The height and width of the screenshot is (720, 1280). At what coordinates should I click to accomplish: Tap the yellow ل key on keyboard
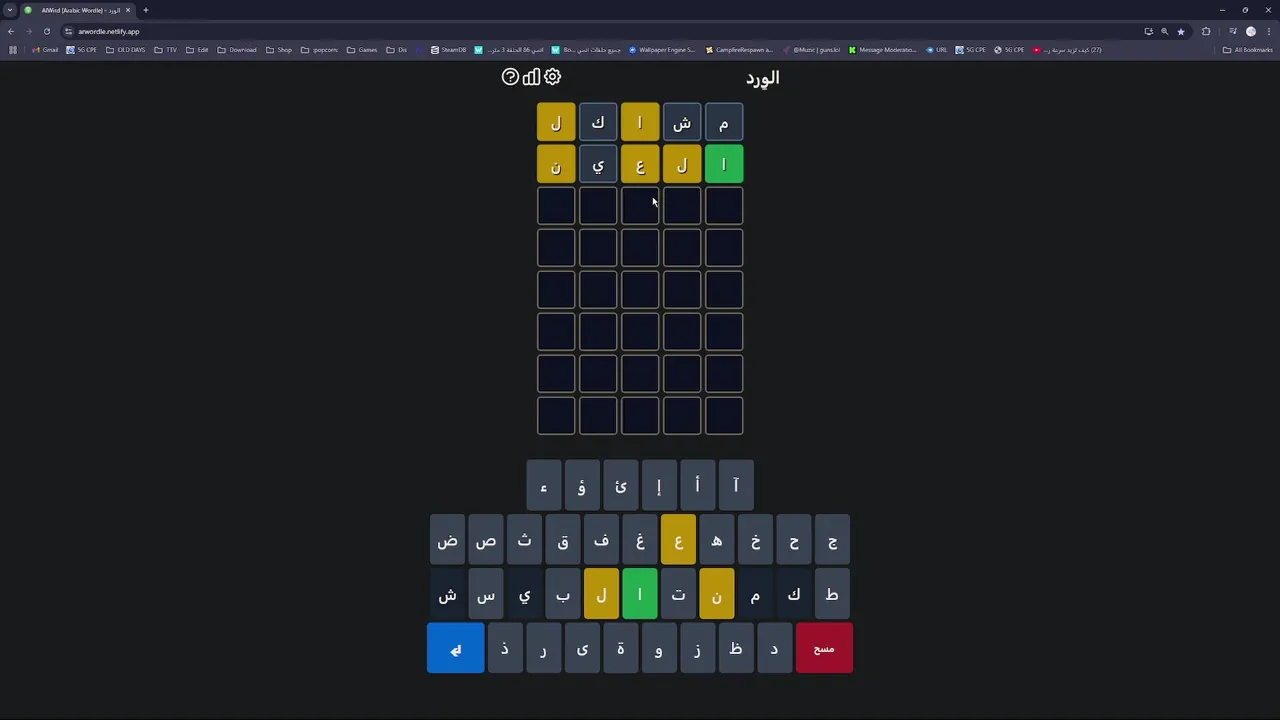coord(601,595)
